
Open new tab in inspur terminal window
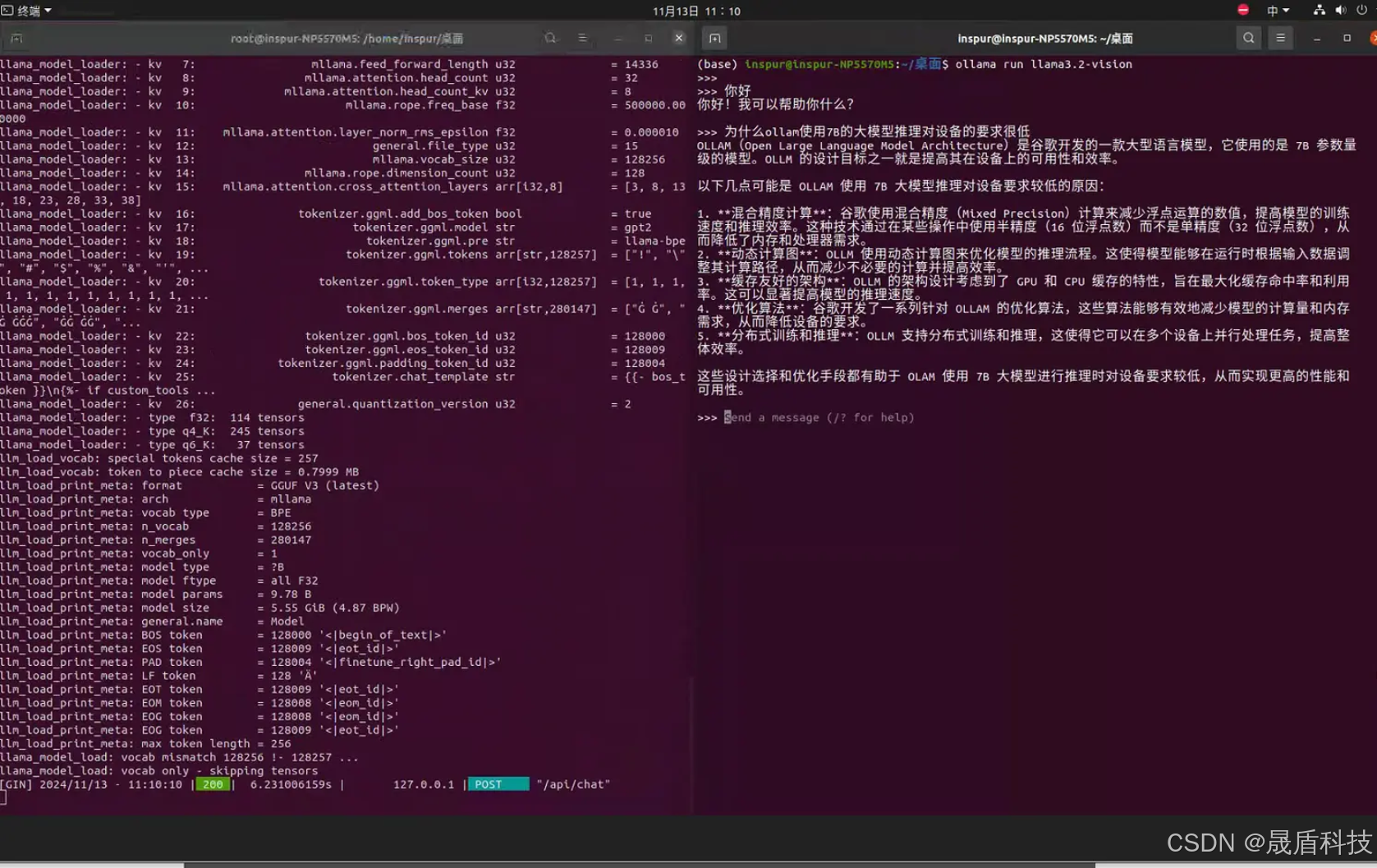(715, 38)
